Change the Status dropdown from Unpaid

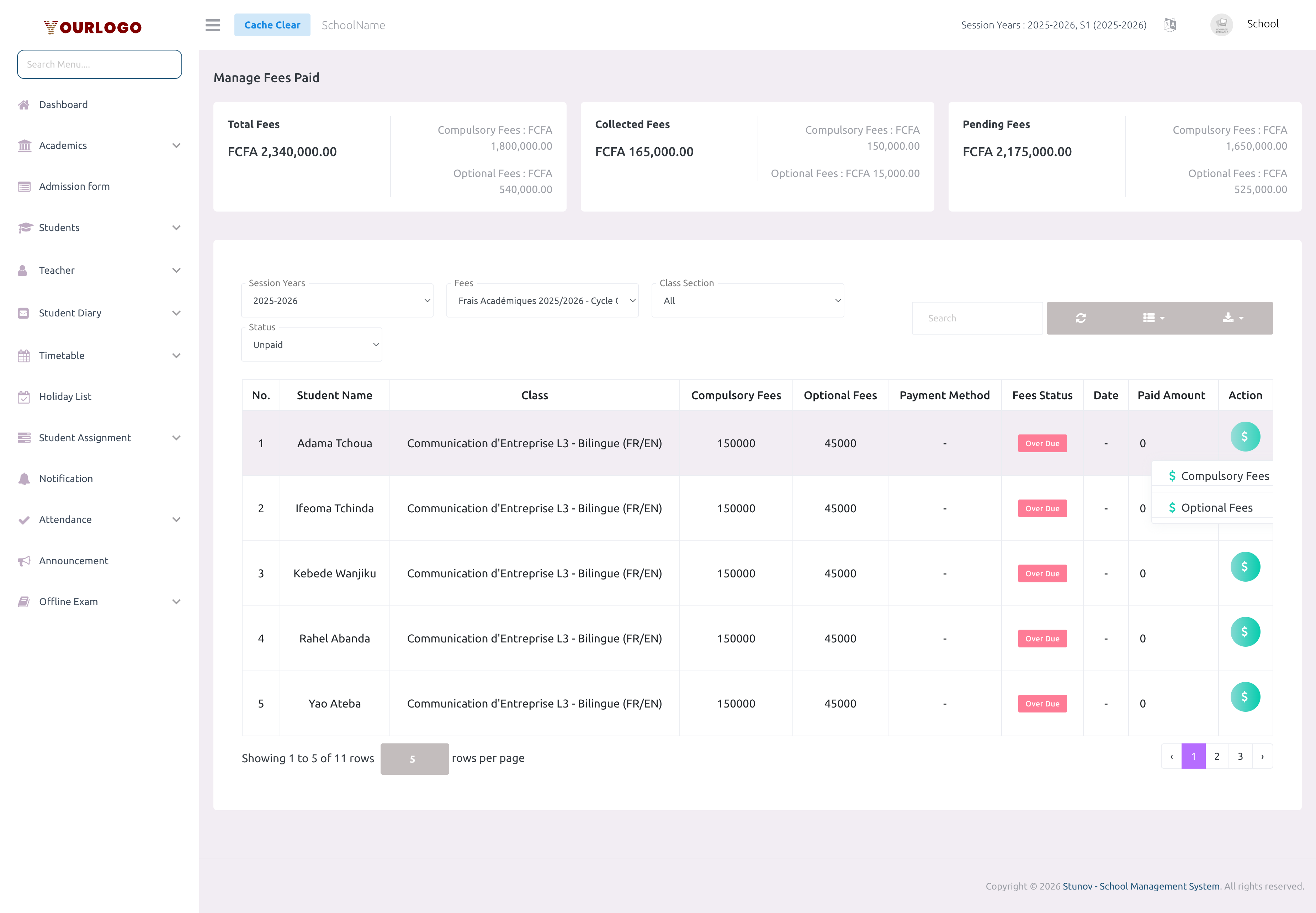[312, 344]
